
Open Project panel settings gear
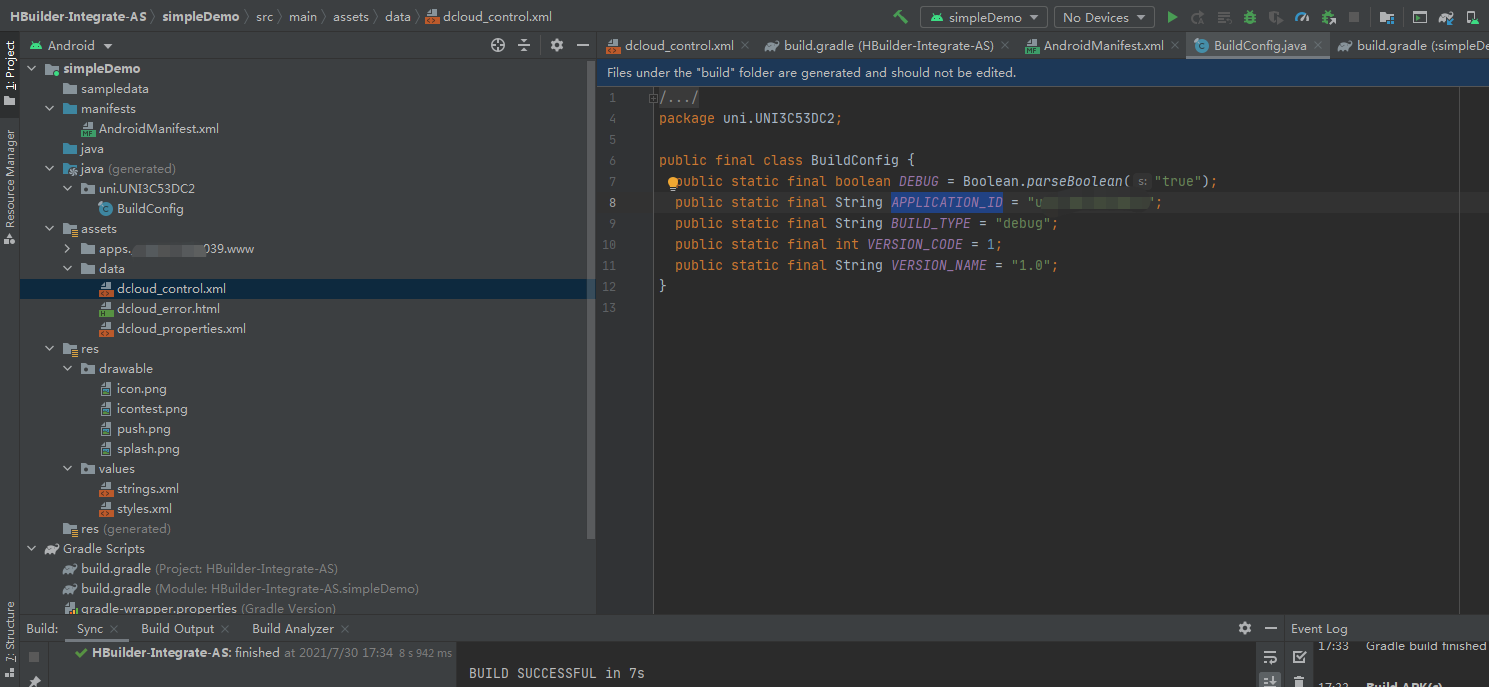coord(557,45)
